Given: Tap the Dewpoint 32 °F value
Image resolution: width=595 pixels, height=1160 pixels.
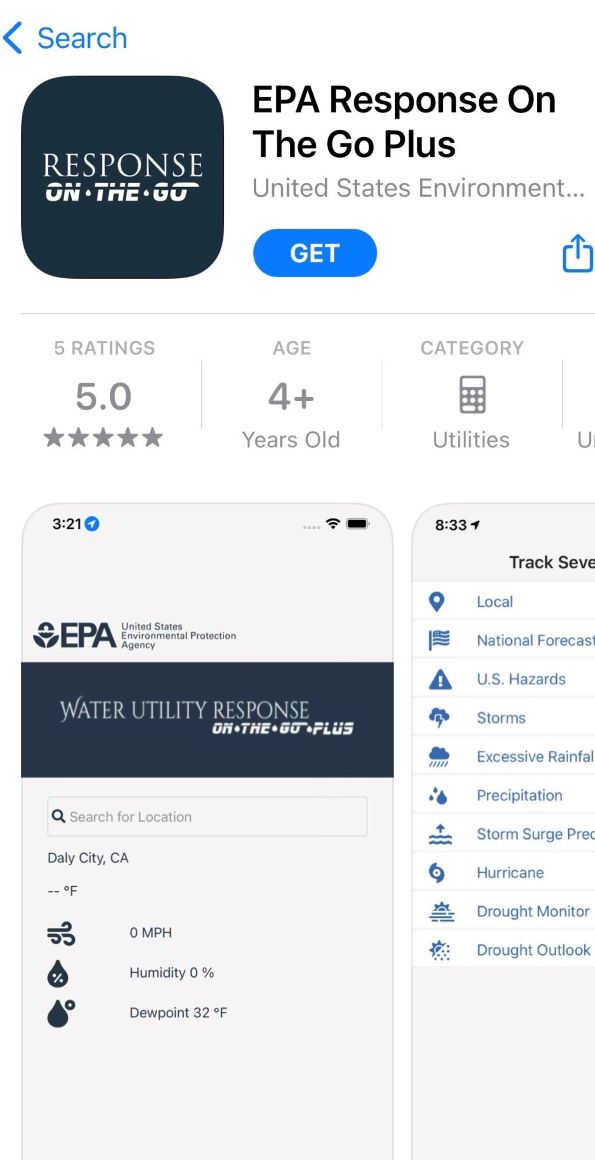Looking at the screenshot, I should (178, 1013).
